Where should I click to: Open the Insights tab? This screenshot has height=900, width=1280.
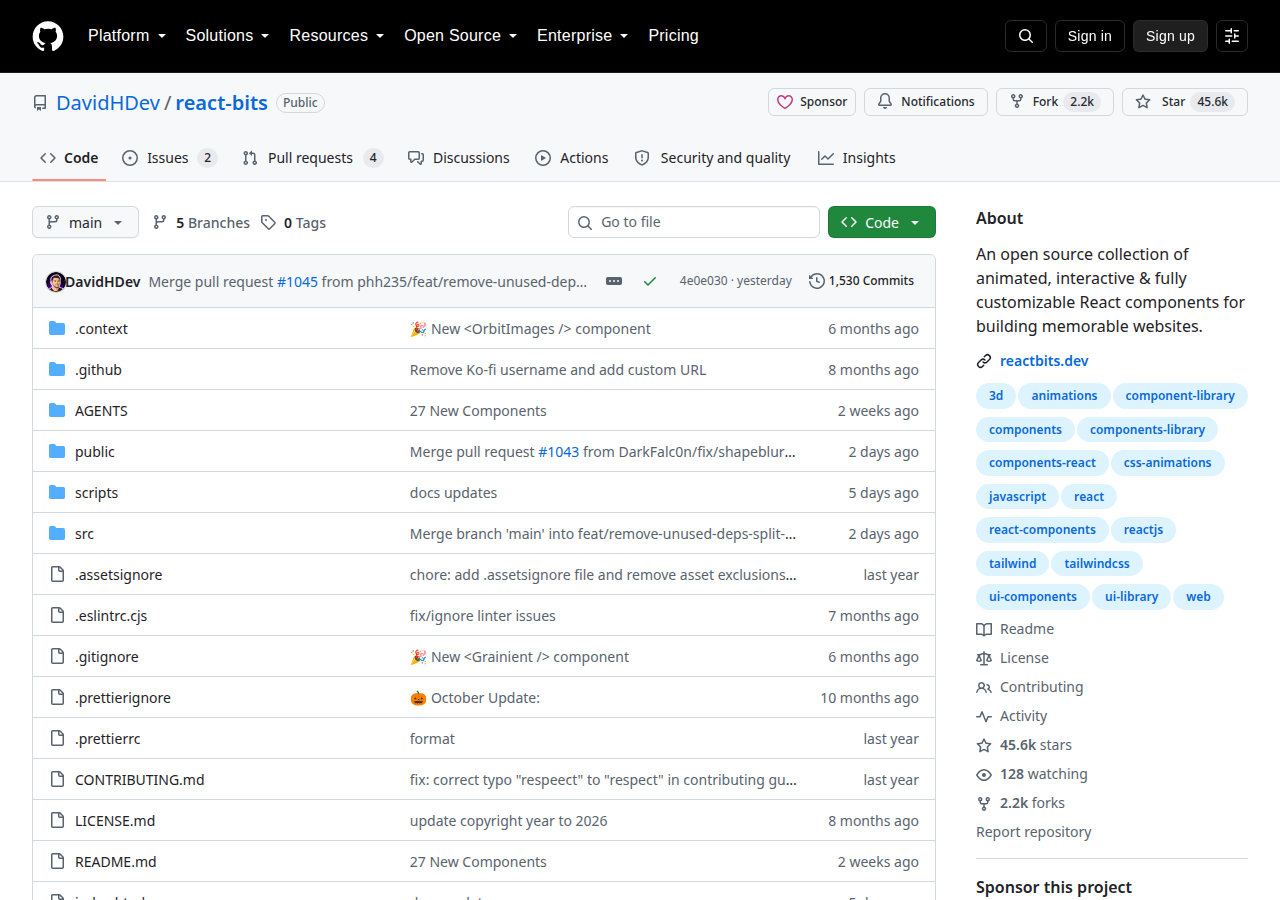point(857,158)
